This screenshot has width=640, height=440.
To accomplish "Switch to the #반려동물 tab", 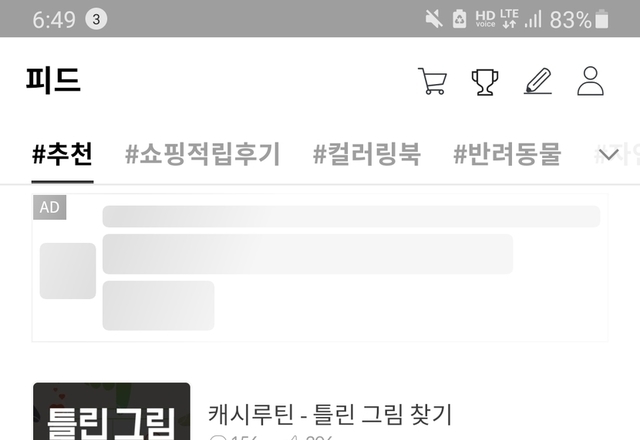I will [507, 154].
